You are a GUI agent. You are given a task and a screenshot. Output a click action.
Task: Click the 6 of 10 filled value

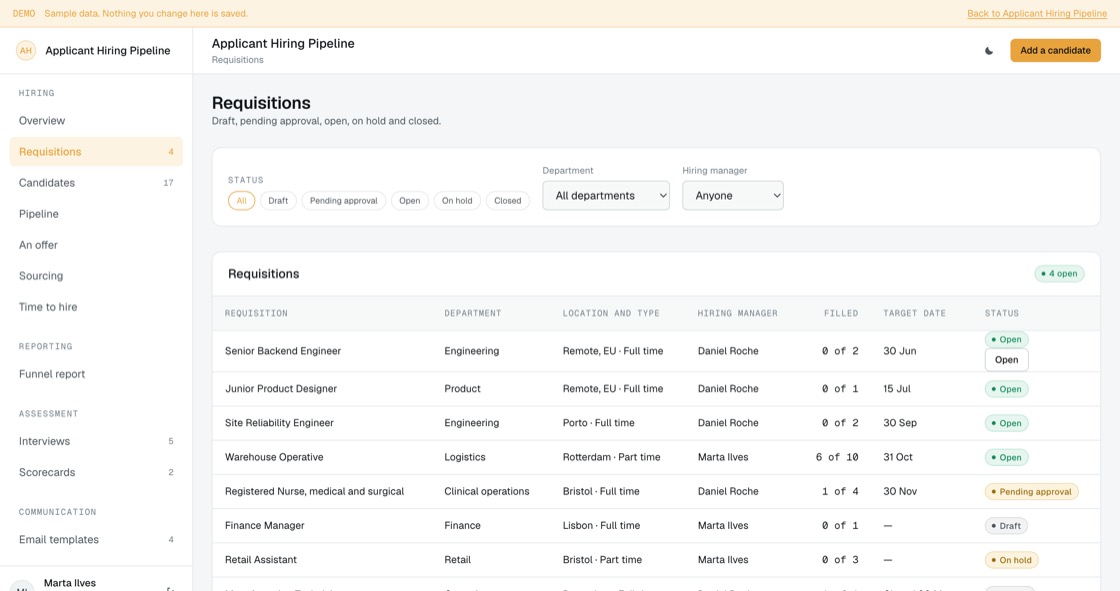click(x=837, y=457)
